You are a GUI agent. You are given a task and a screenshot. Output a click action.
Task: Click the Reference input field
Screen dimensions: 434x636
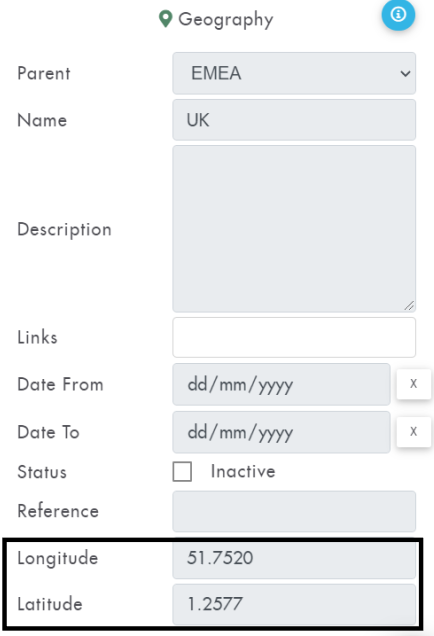(x=294, y=511)
